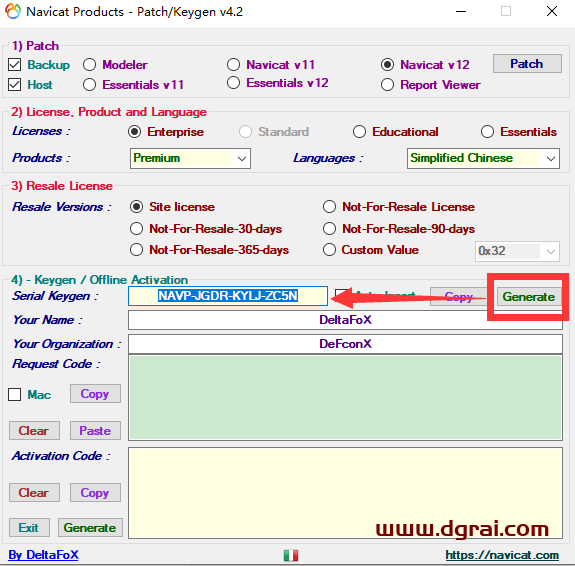
Task: Expand the 0x32 custom value dropdown
Action: 517,251
